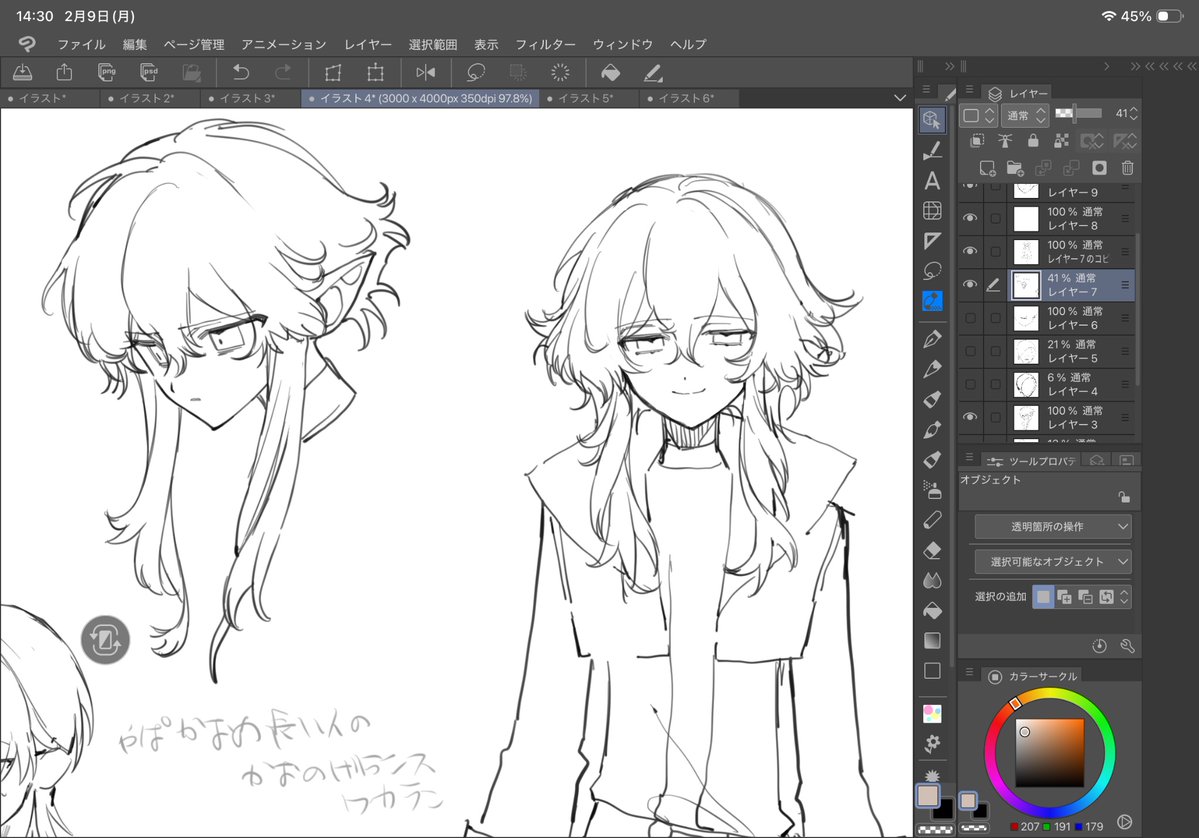Delete the layer with the trash icon
The image size is (1199, 838).
point(1127,168)
